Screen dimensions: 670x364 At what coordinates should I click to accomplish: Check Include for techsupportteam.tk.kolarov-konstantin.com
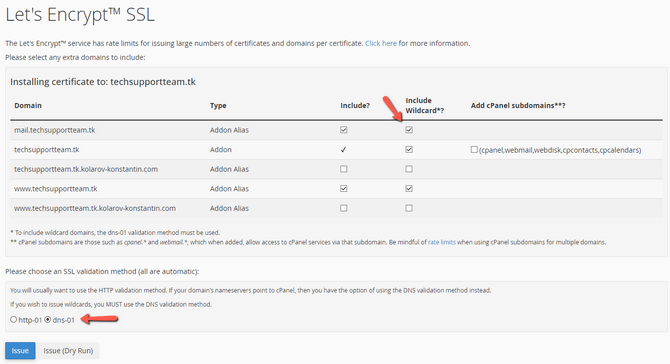pos(344,169)
